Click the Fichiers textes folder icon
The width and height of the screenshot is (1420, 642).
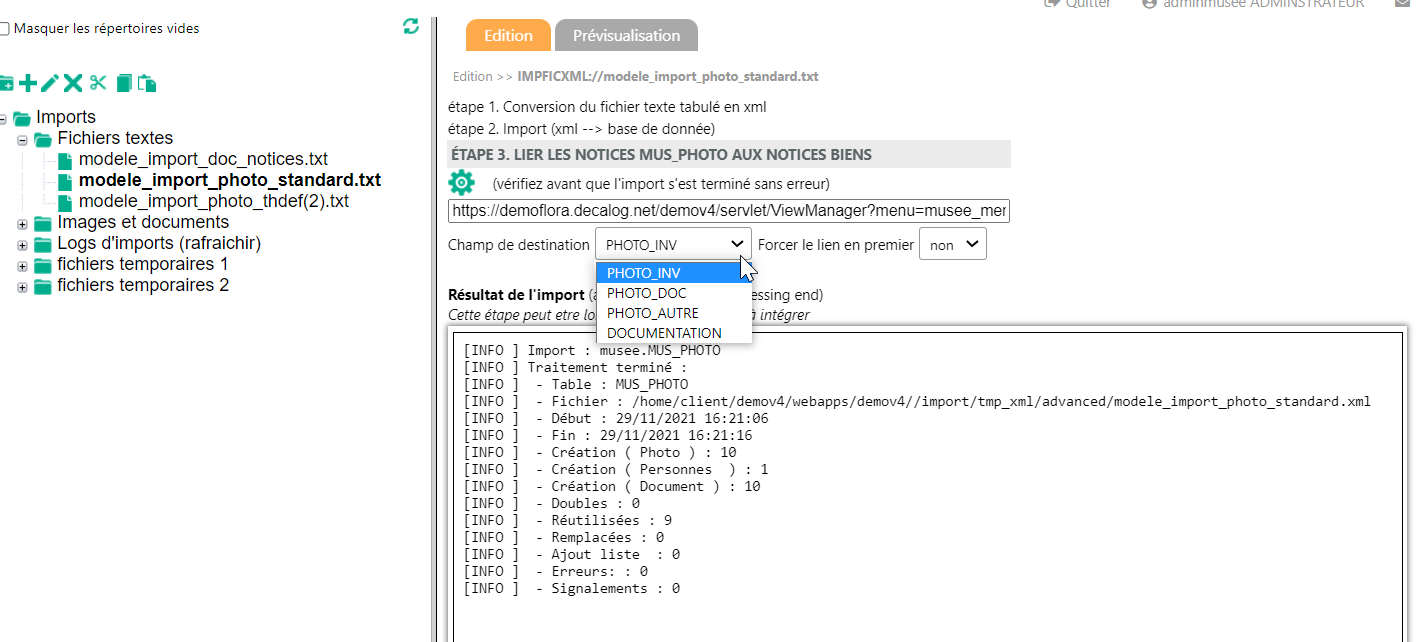43,139
